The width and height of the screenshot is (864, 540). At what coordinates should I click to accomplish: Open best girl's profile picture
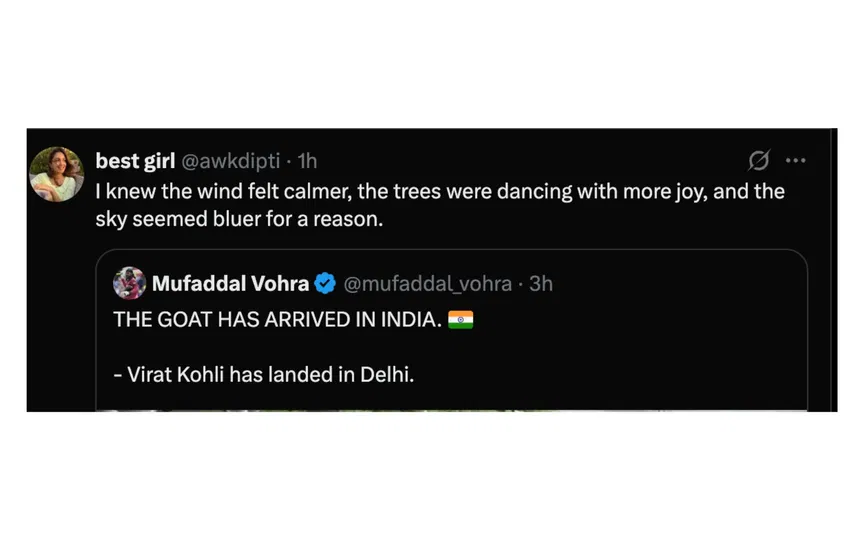tap(57, 173)
